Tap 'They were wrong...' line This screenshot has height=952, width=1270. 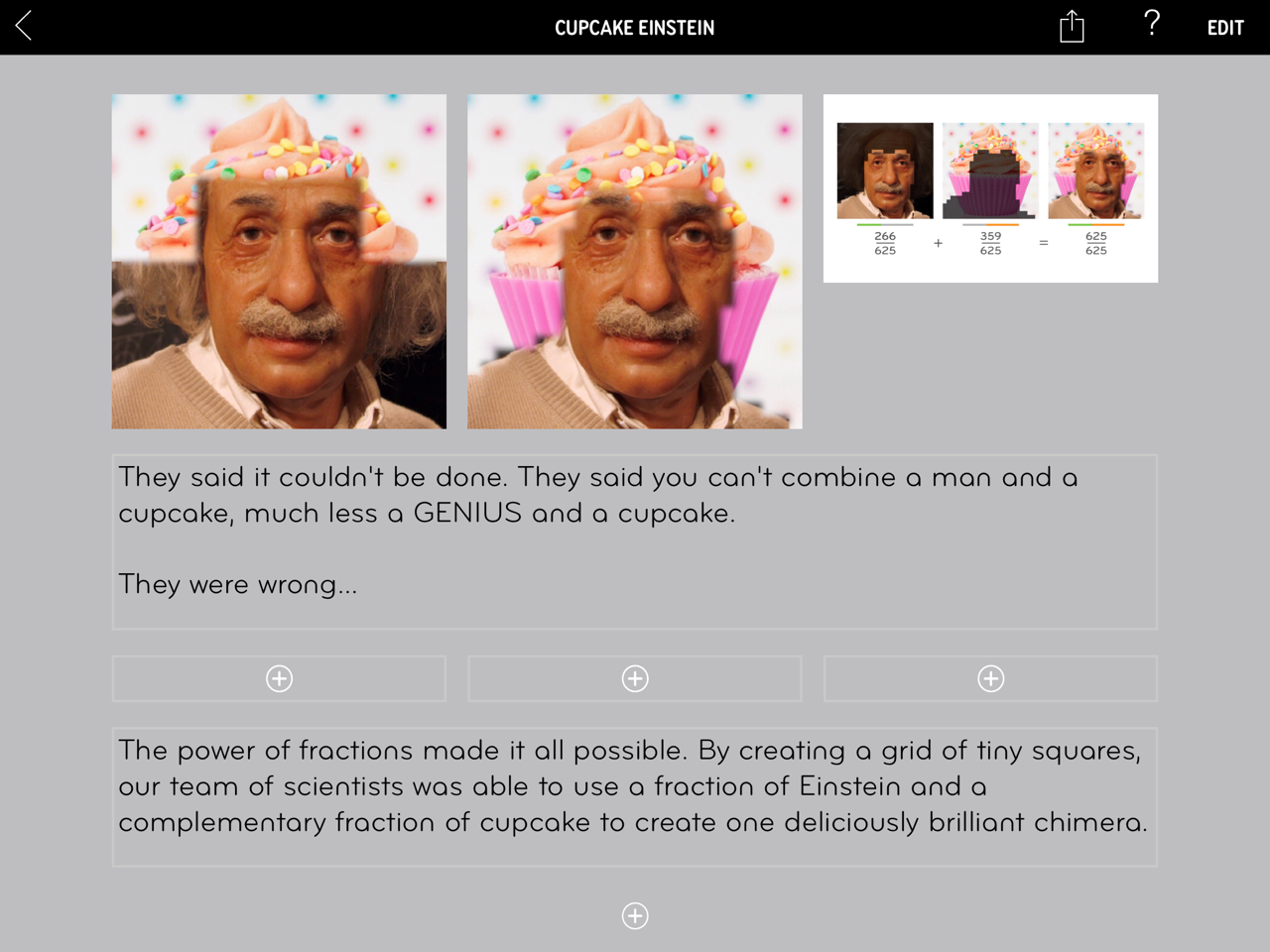tap(238, 584)
